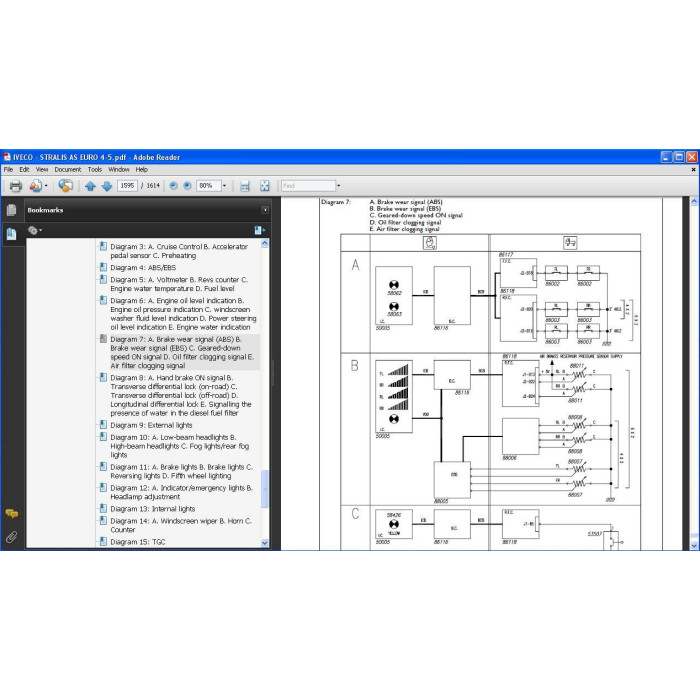This screenshot has width=700, height=700.
Task: Select bookmark Diagram 3: Cruise Control
Action: 179,251
